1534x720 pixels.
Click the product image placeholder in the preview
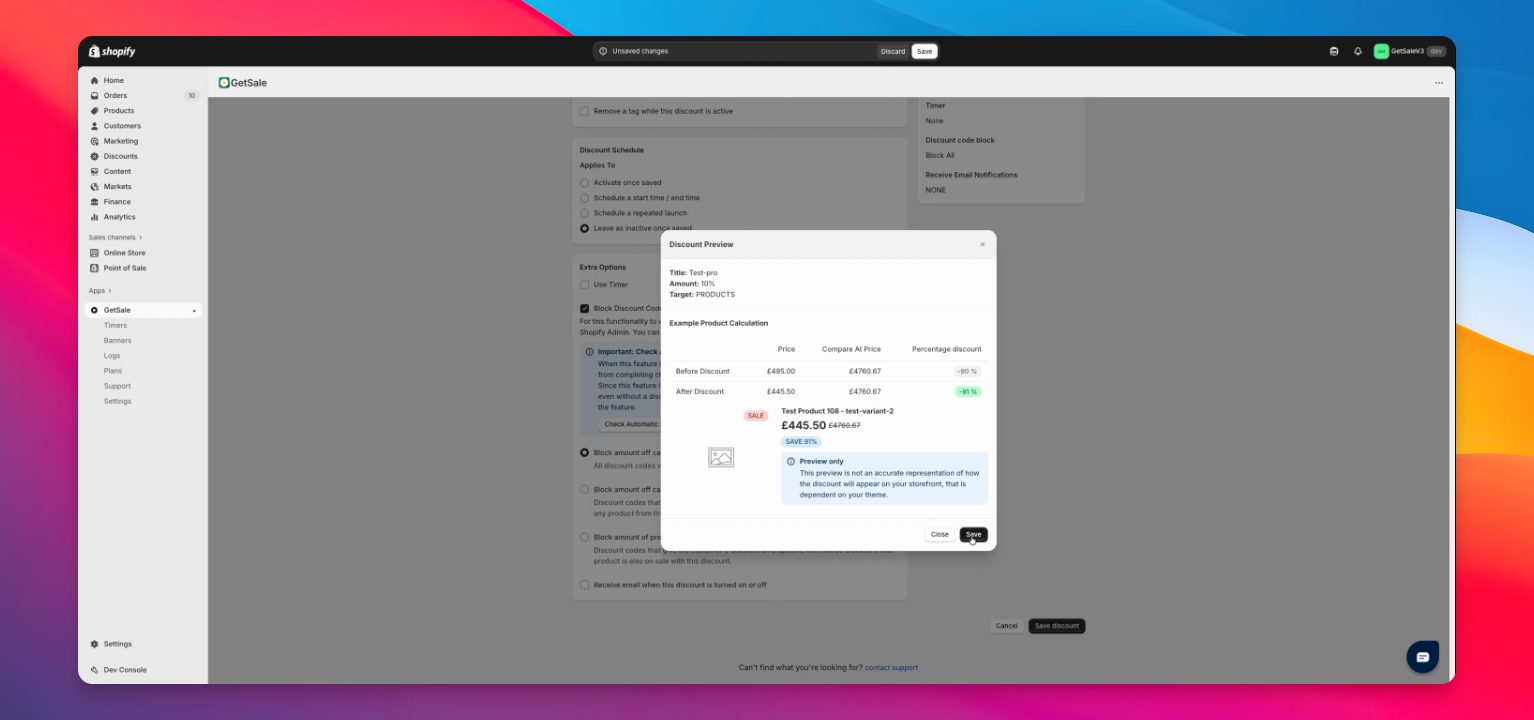coord(721,457)
